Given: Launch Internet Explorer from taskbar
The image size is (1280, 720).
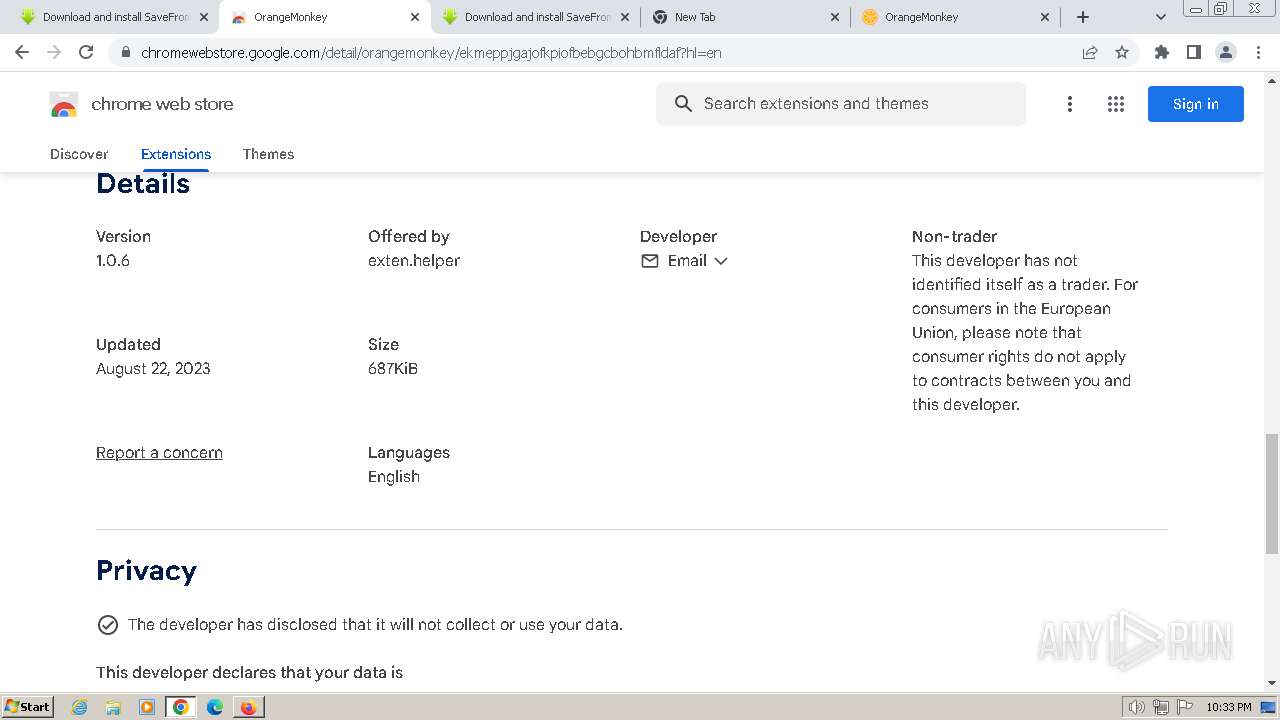Looking at the screenshot, I should pyautogui.click(x=80, y=707).
